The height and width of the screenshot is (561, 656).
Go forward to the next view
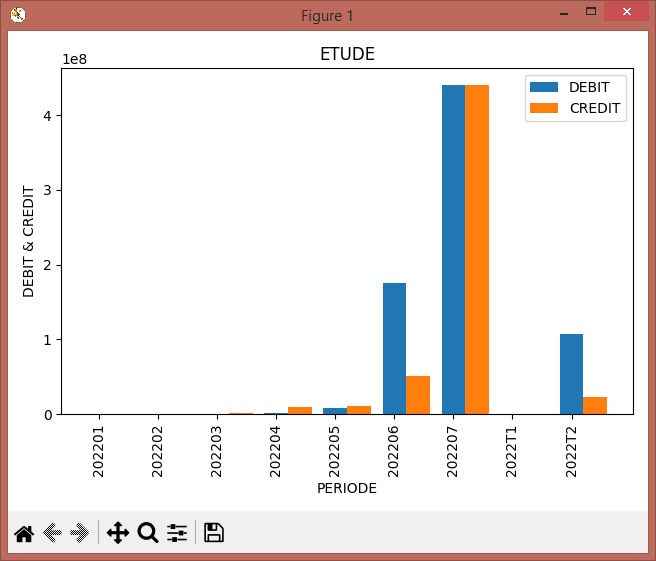[x=80, y=533]
